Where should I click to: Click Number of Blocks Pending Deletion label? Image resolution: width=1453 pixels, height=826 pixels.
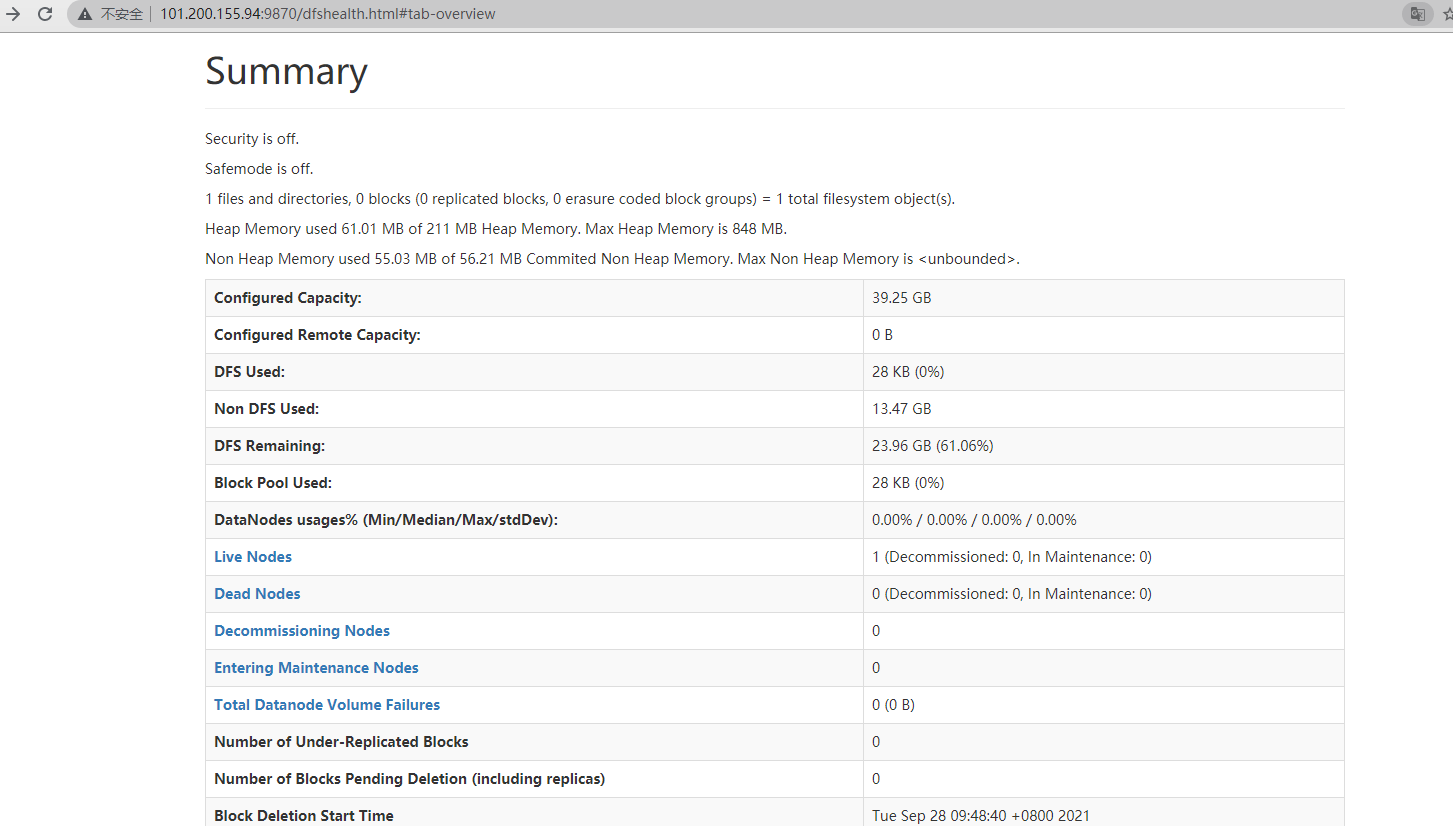pyautogui.click(x=409, y=779)
